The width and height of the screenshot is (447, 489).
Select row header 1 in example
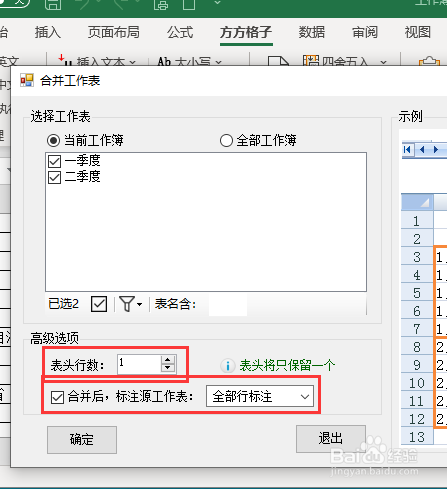coord(417,221)
